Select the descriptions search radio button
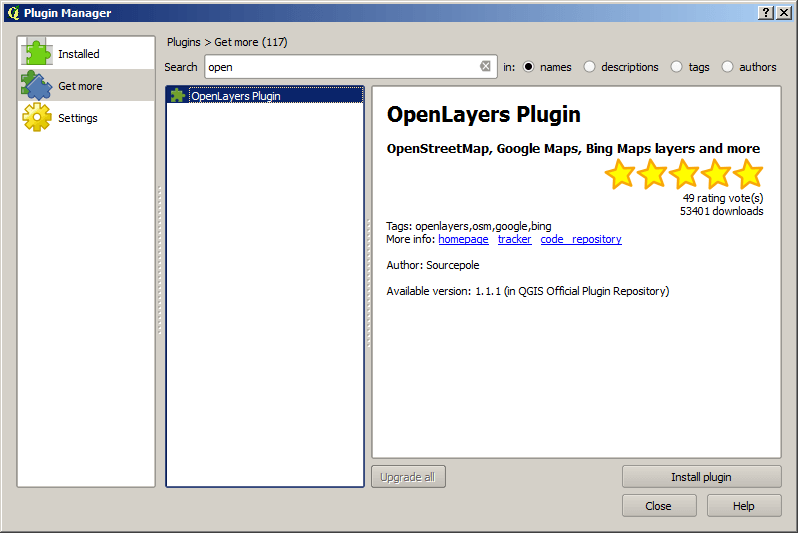Screen dimensions: 798x533 (589, 67)
